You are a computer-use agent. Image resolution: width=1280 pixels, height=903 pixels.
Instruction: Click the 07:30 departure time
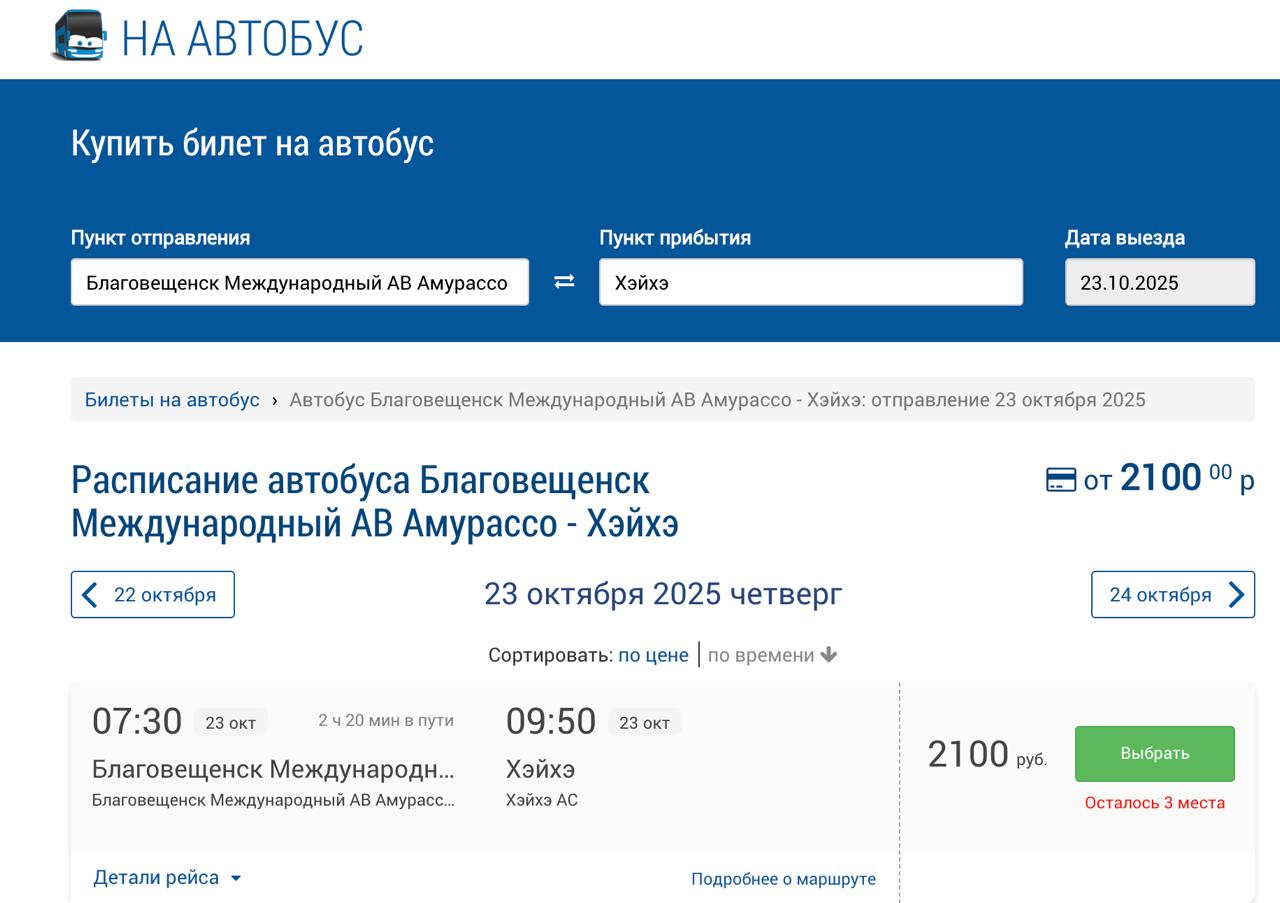(x=137, y=721)
